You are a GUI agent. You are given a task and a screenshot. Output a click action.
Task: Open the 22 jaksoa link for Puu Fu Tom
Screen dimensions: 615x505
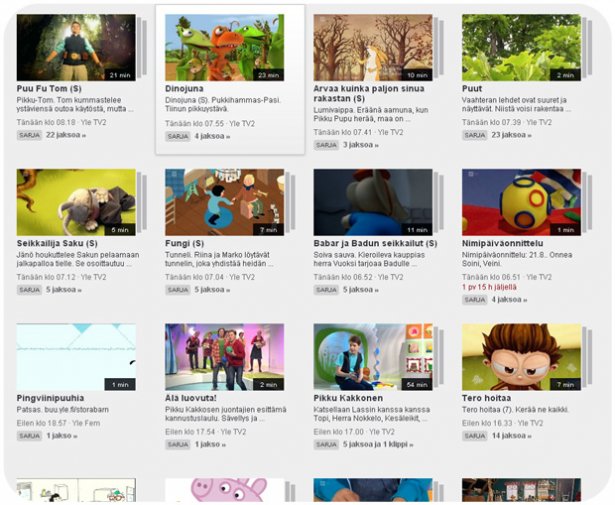click(66, 135)
